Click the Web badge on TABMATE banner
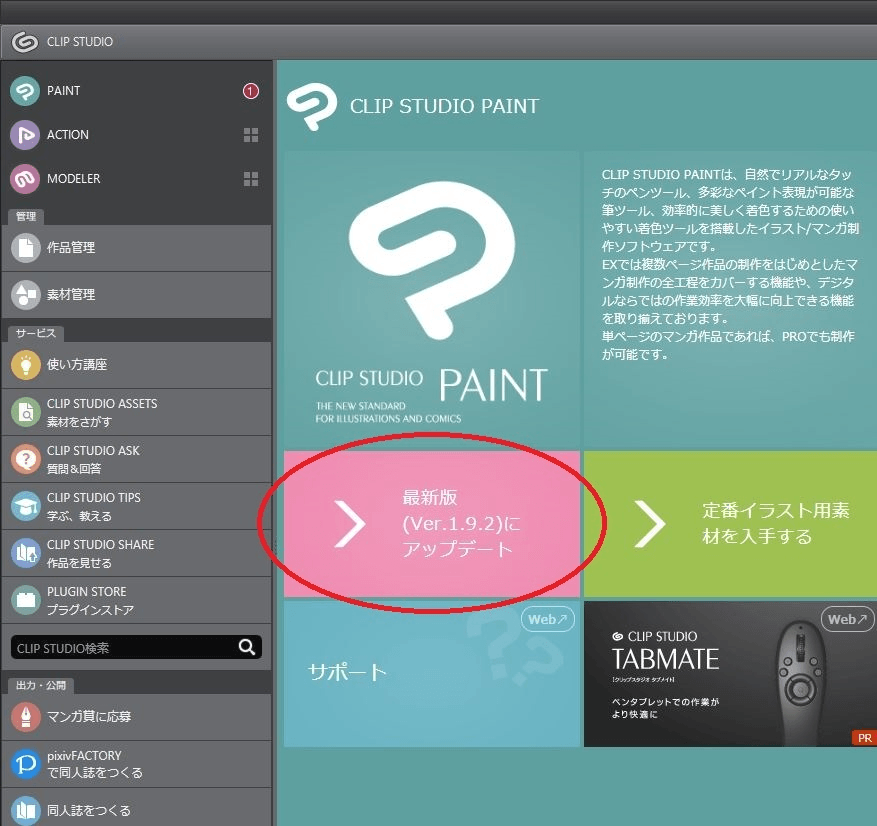 pos(847,619)
